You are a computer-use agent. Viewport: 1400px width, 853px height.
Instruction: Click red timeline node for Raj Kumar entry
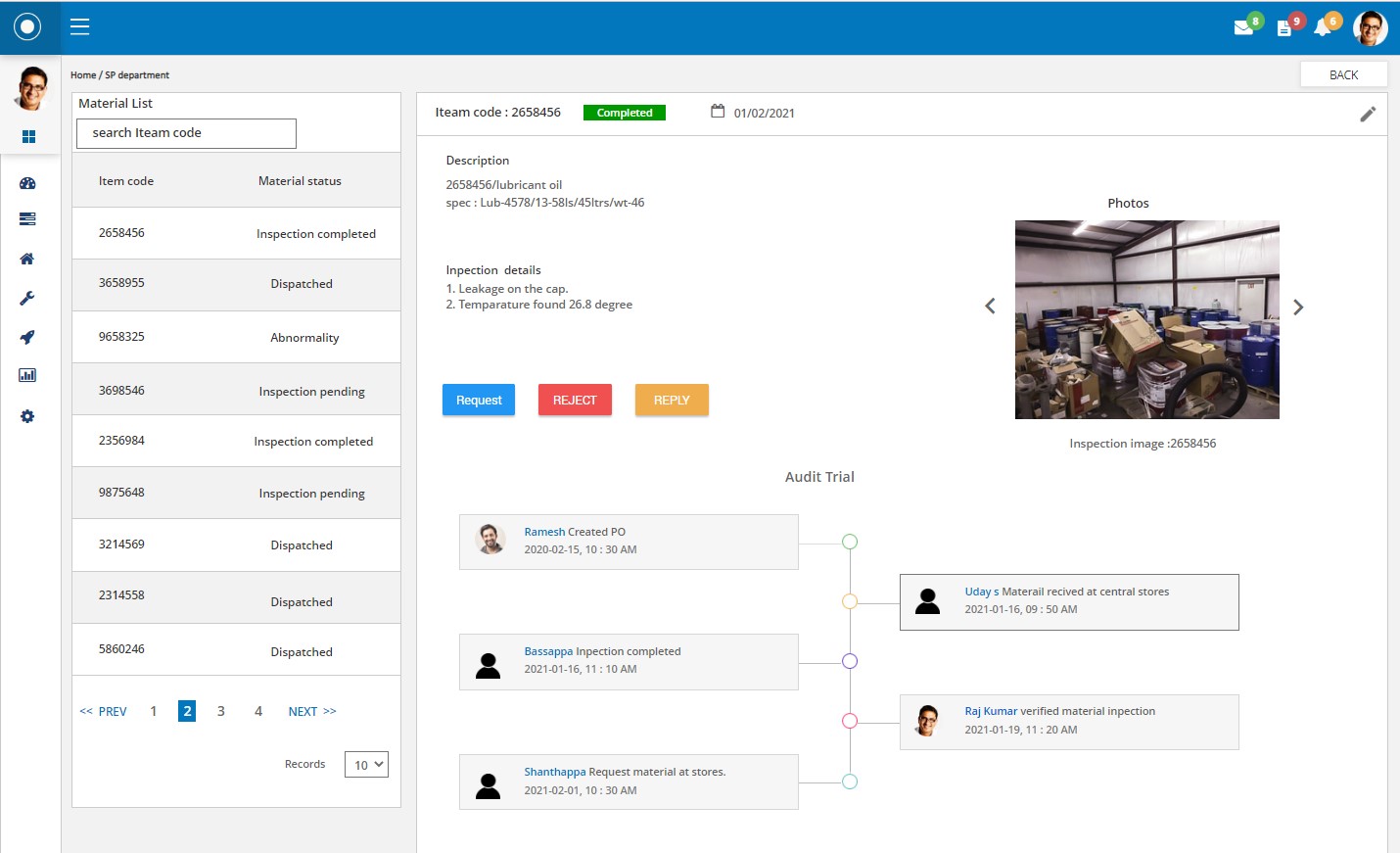(850, 721)
